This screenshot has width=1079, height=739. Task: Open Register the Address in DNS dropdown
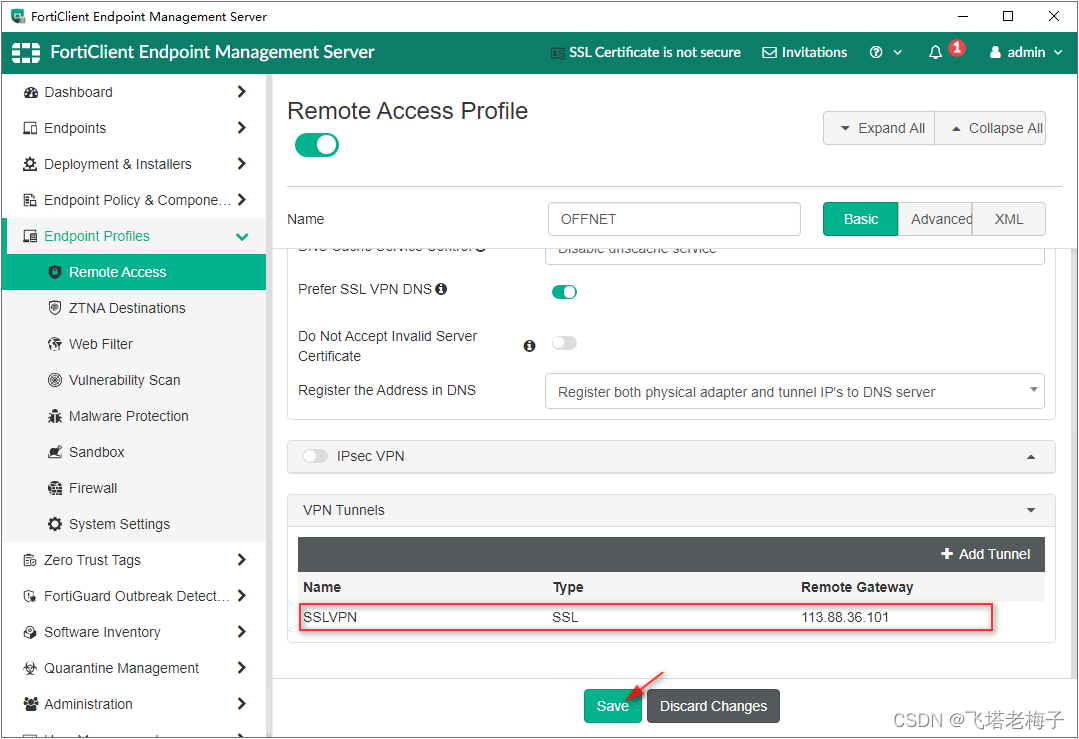(x=795, y=392)
